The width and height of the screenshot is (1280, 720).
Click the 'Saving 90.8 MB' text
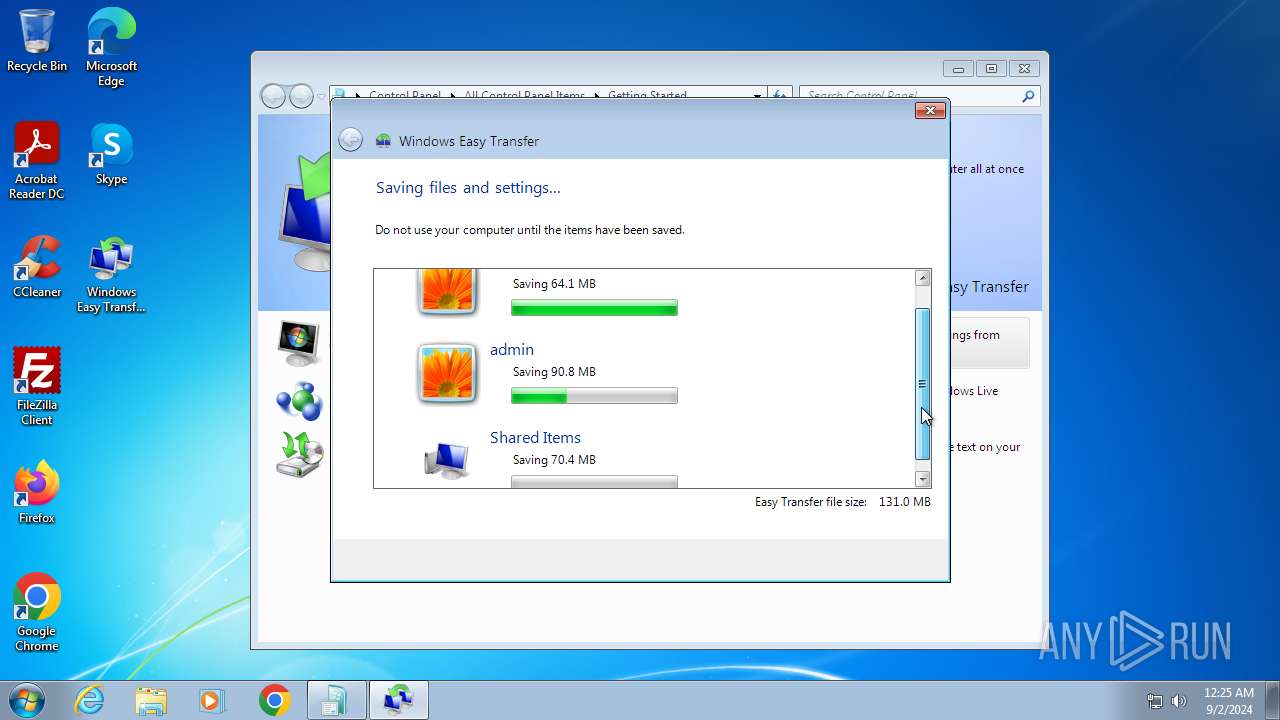pyautogui.click(x=554, y=372)
